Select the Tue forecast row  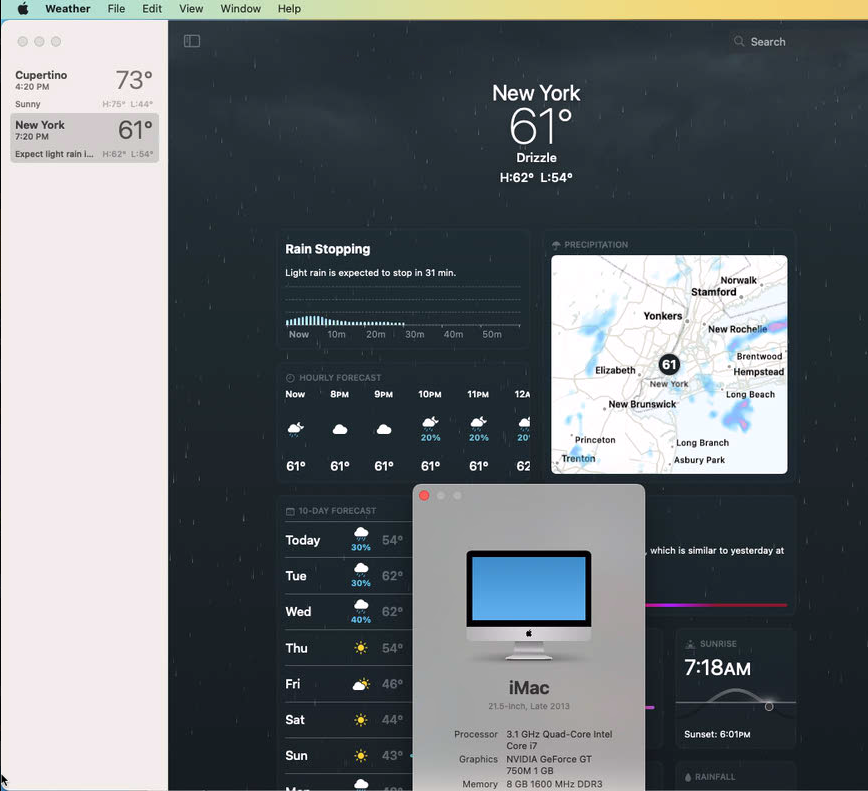349,576
